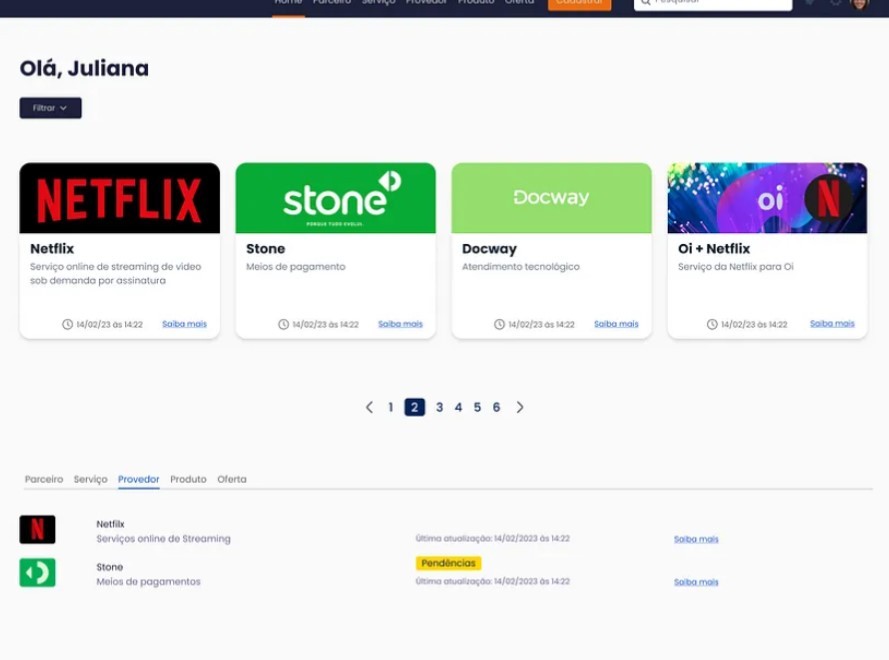Screen dimensions: 889x660
Task: Click the Netflix card title
Action: click(52, 249)
